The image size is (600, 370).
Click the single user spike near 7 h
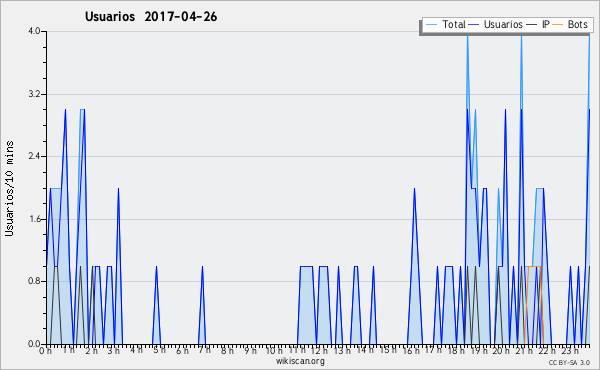[x=202, y=305]
